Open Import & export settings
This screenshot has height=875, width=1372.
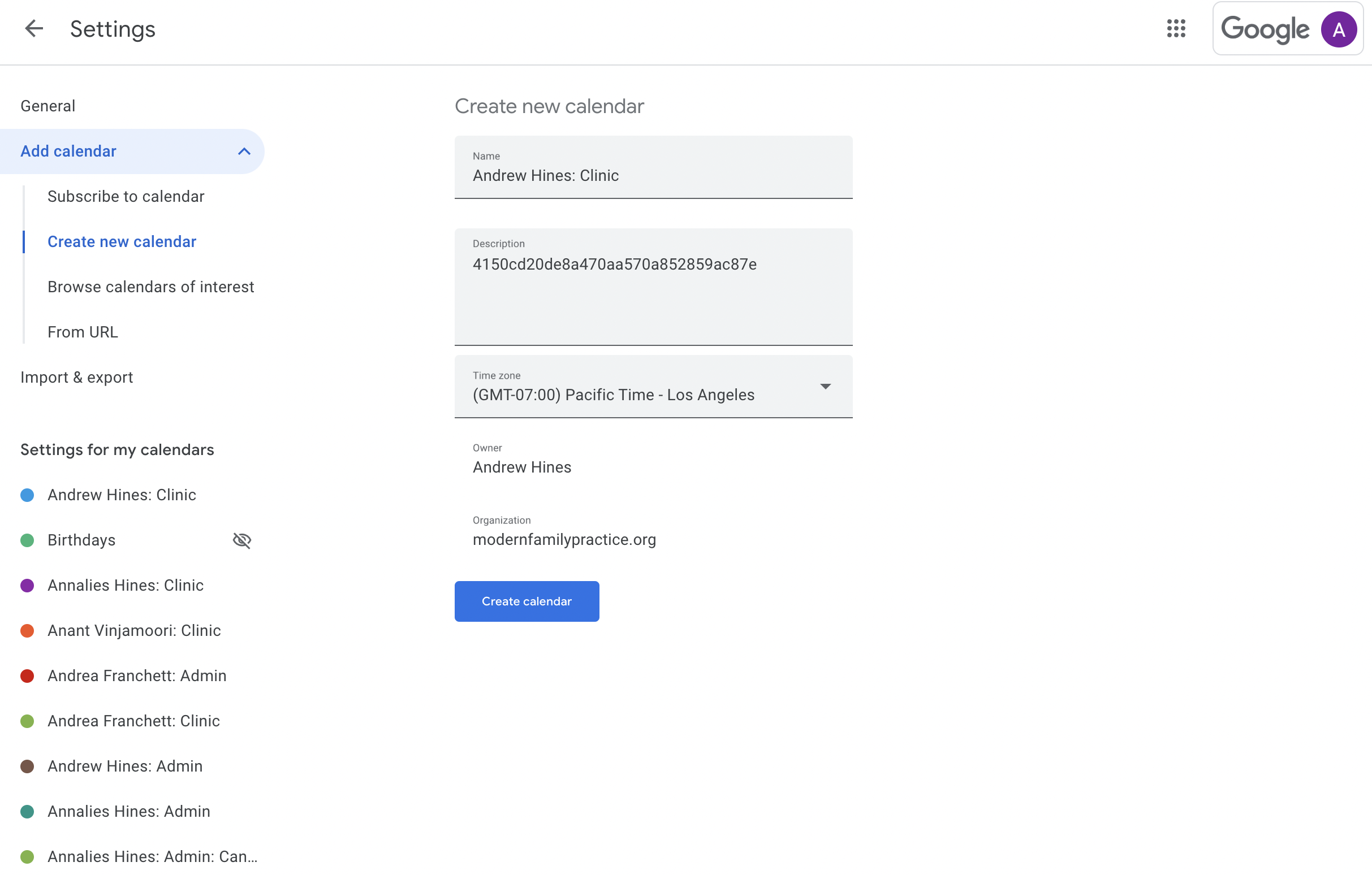pos(76,376)
